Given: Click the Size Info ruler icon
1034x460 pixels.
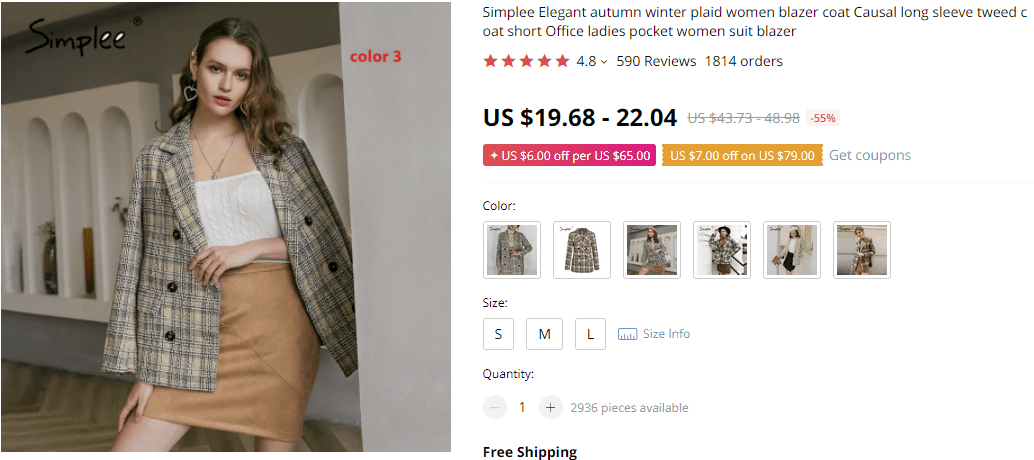Looking at the screenshot, I should coord(628,334).
